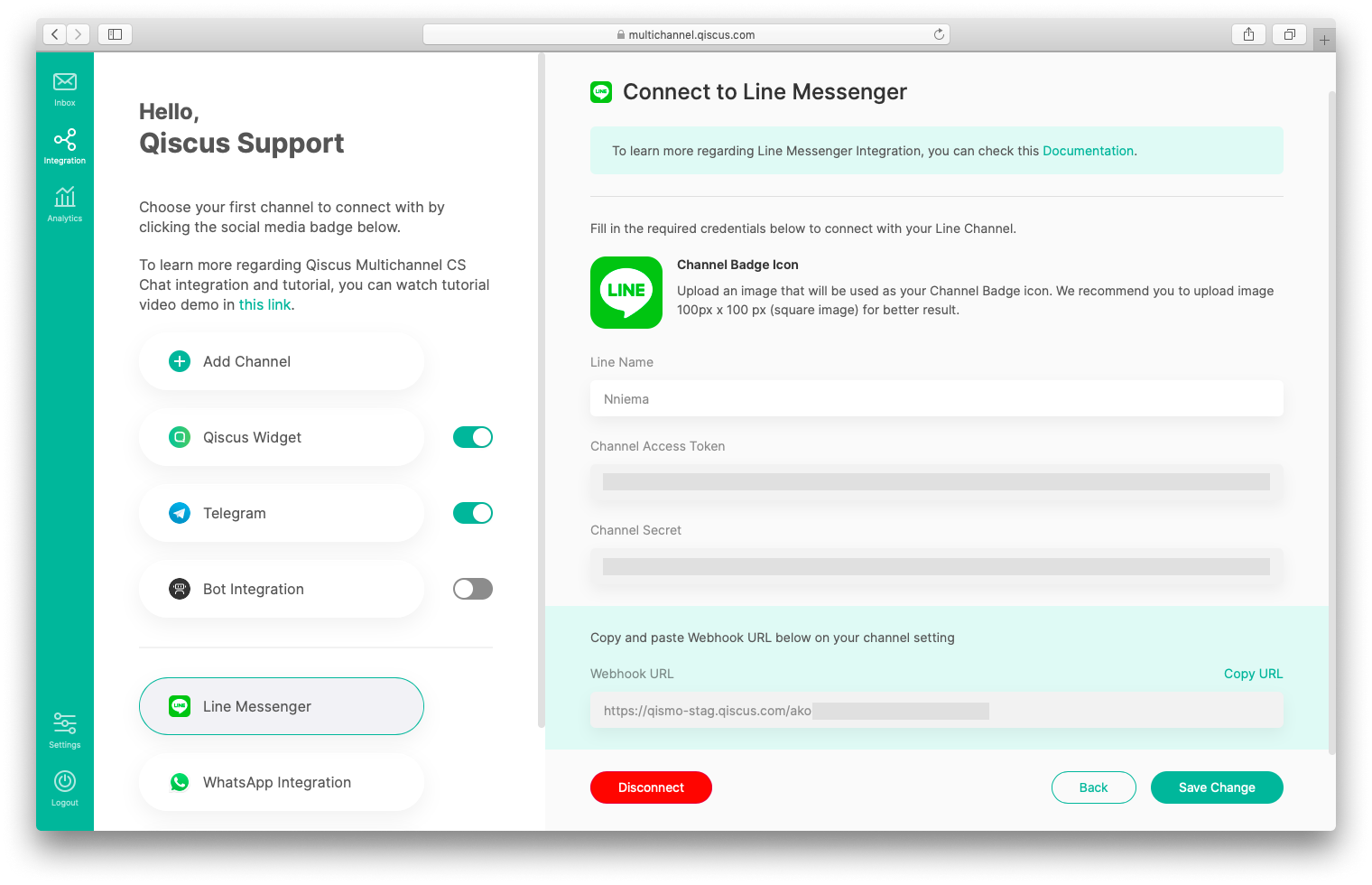
Task: Click the Logout power icon
Action: (x=65, y=781)
